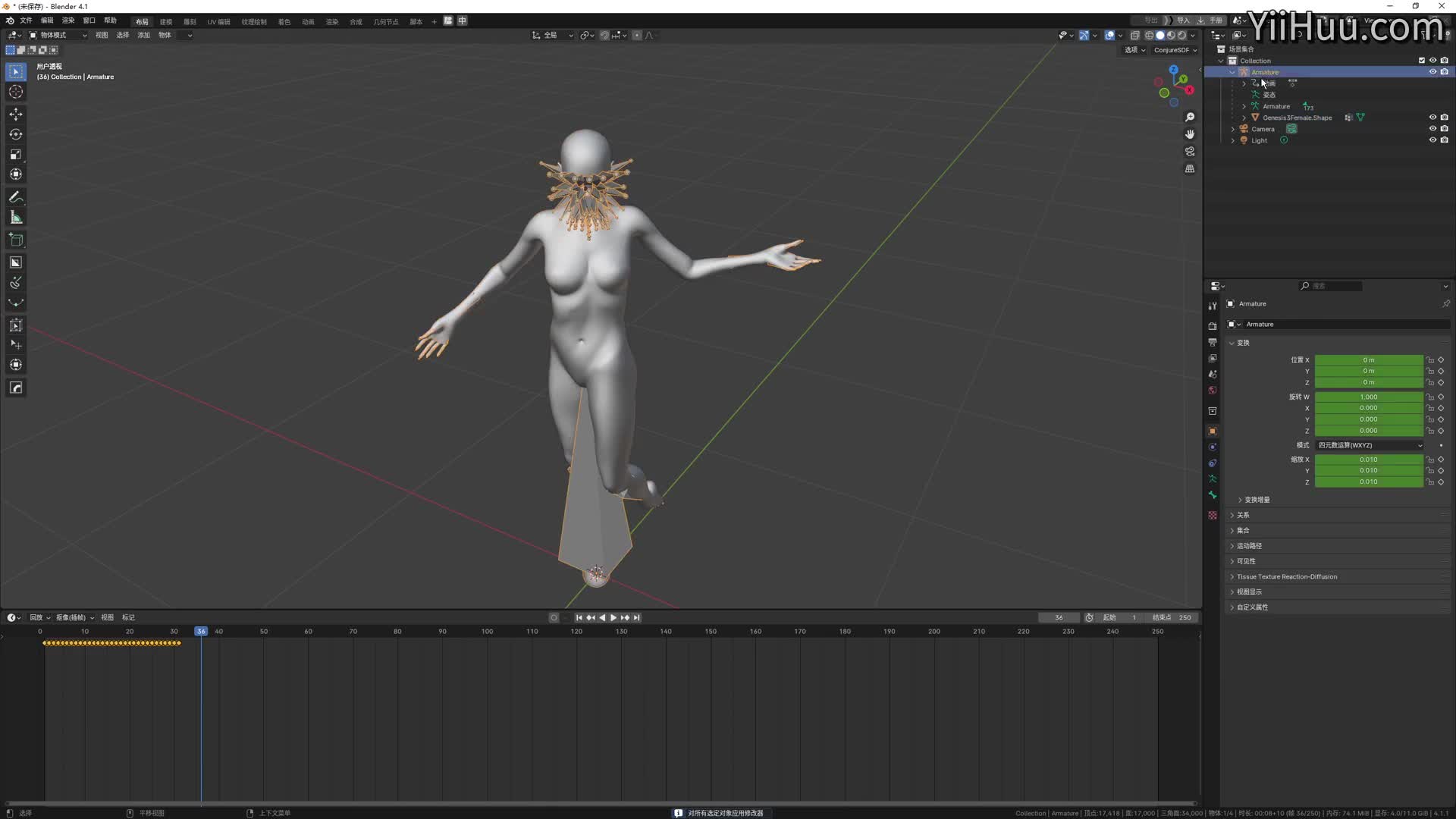1456x819 pixels.
Task: Select the Rotate tool
Action: tap(15, 134)
